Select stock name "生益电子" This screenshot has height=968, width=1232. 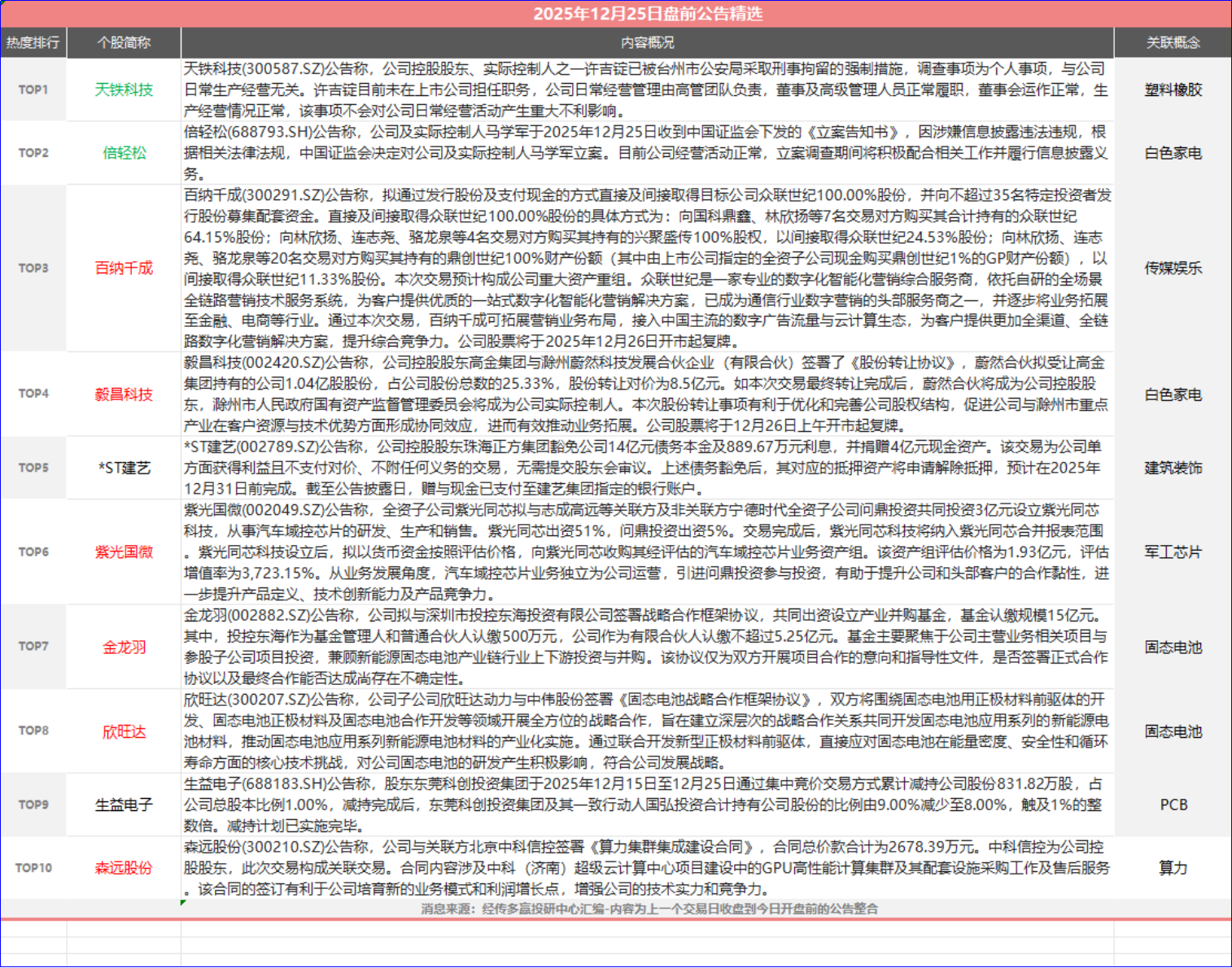tap(124, 804)
